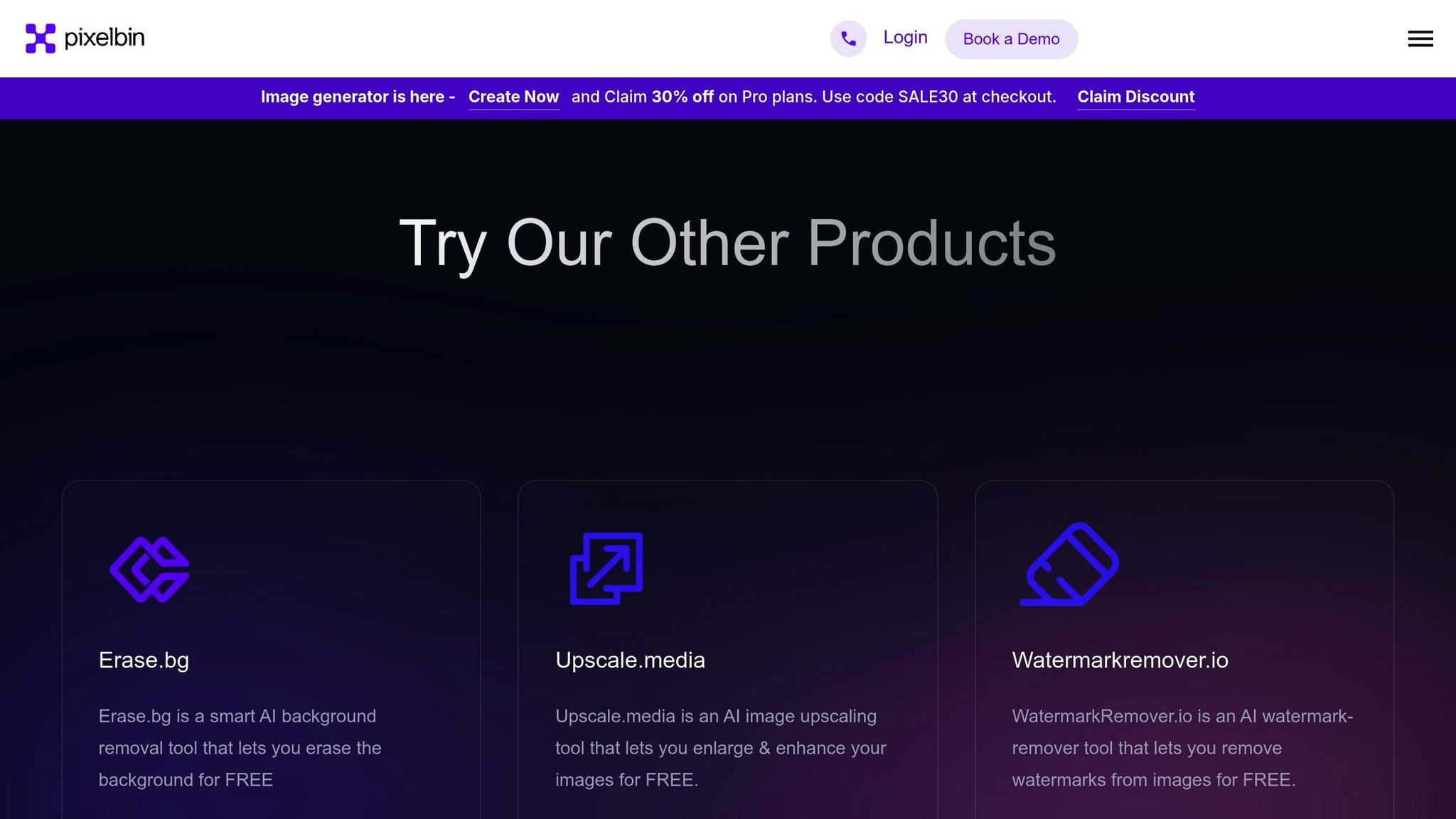Viewport: 1456px width, 819px height.
Task: Click the Try Our Other Products heading
Action: coord(727,244)
